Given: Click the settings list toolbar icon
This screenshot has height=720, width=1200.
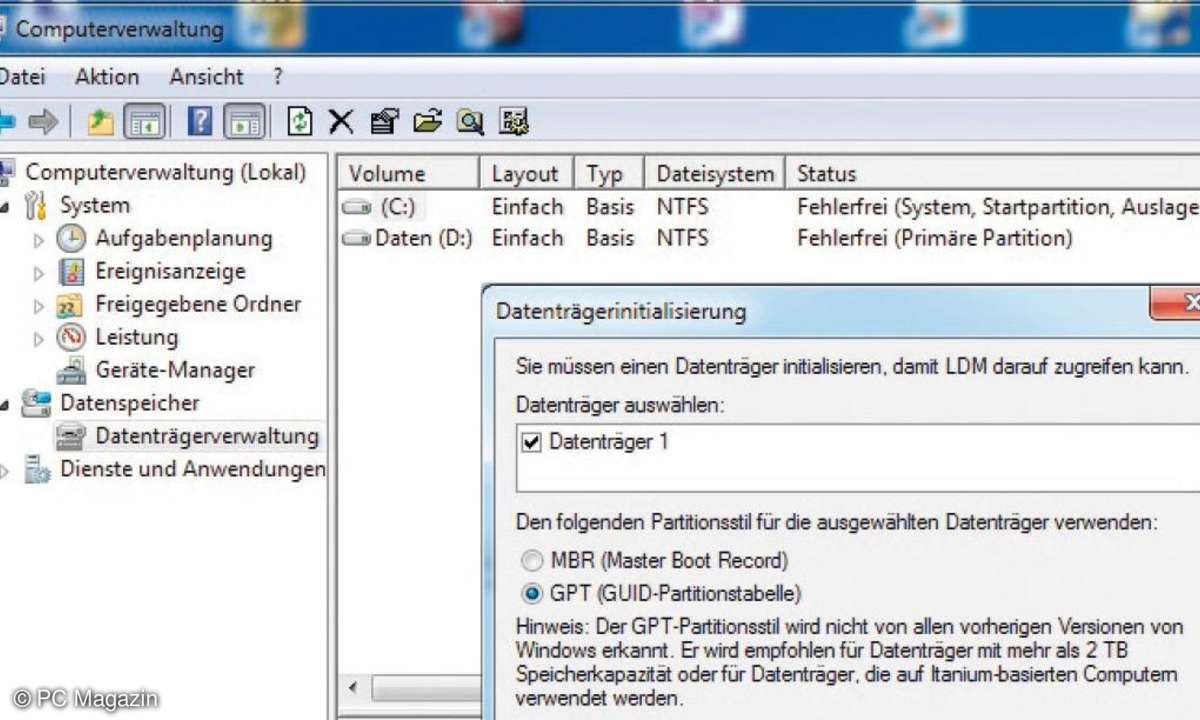Looking at the screenshot, I should 514,122.
